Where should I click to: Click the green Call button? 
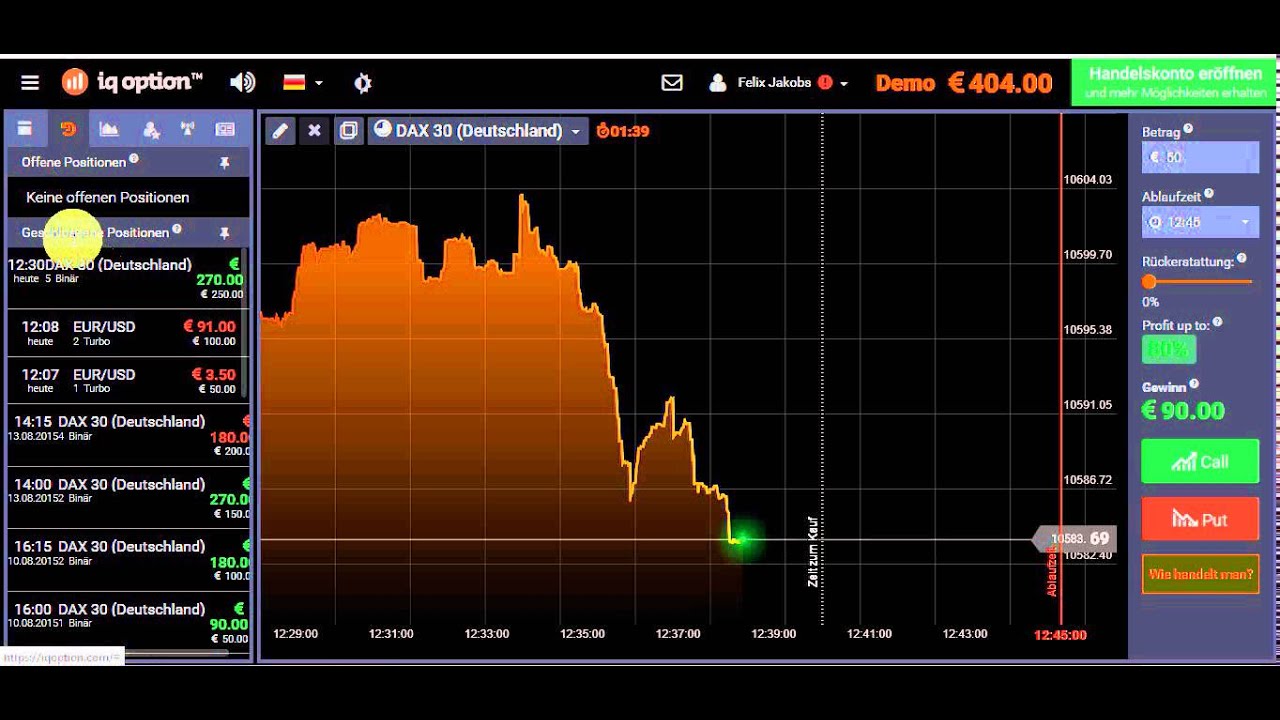[x=1200, y=461]
